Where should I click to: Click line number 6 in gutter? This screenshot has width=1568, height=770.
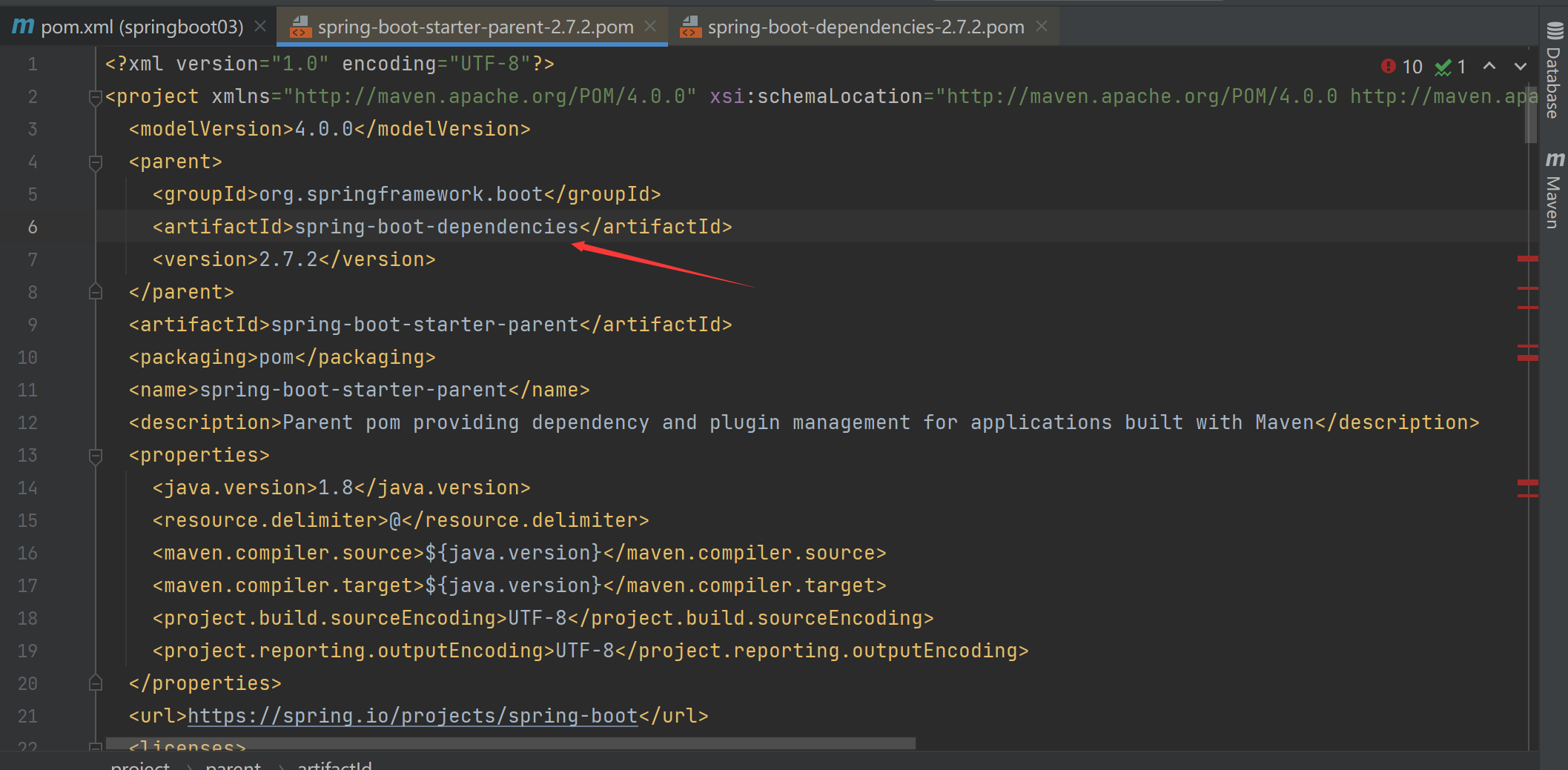pyautogui.click(x=32, y=227)
